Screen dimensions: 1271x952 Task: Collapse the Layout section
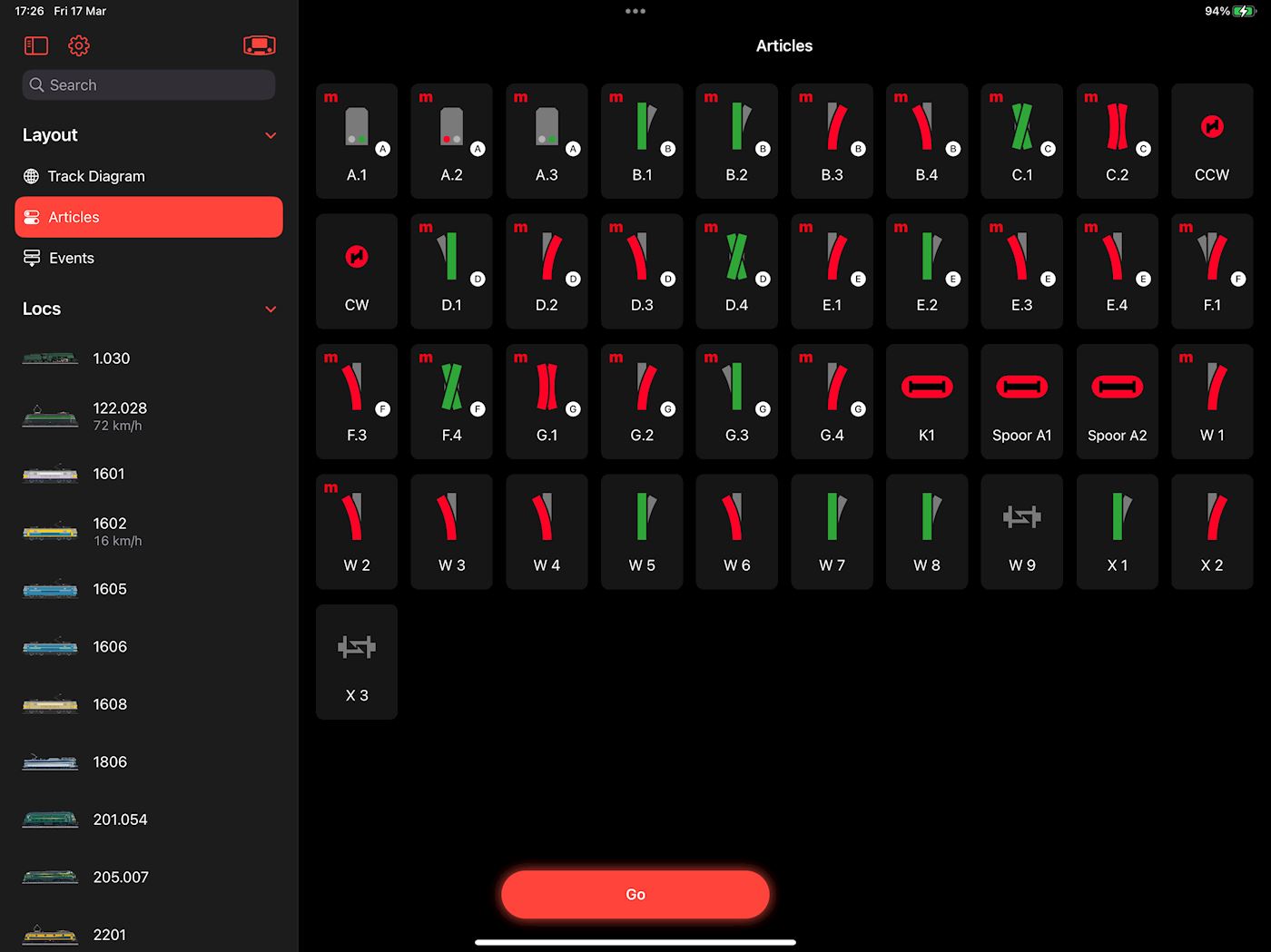(271, 135)
